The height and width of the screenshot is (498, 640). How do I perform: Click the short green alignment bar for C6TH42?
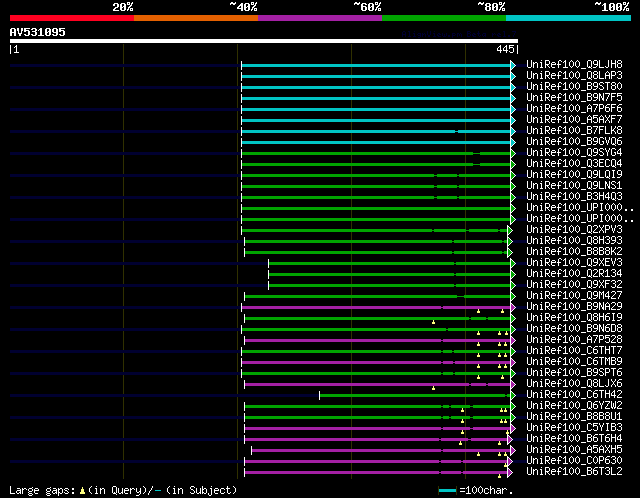(x=415, y=396)
